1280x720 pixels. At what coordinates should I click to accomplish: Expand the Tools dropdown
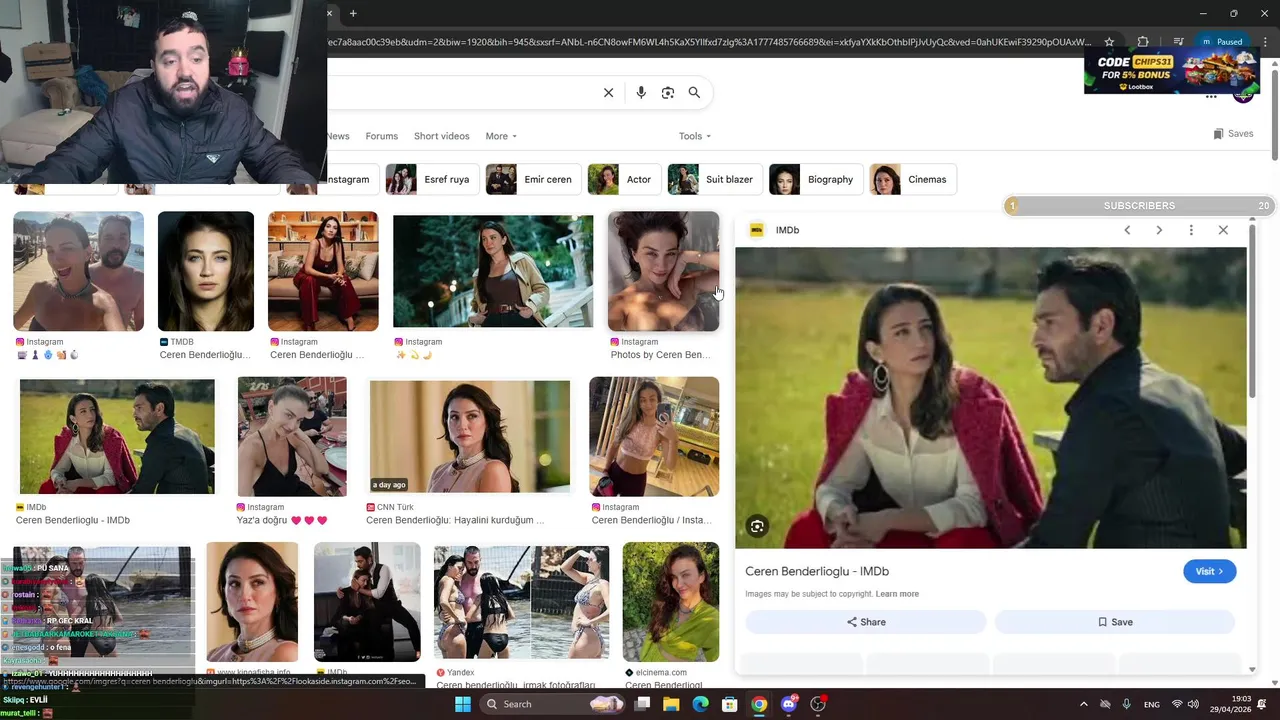click(695, 136)
